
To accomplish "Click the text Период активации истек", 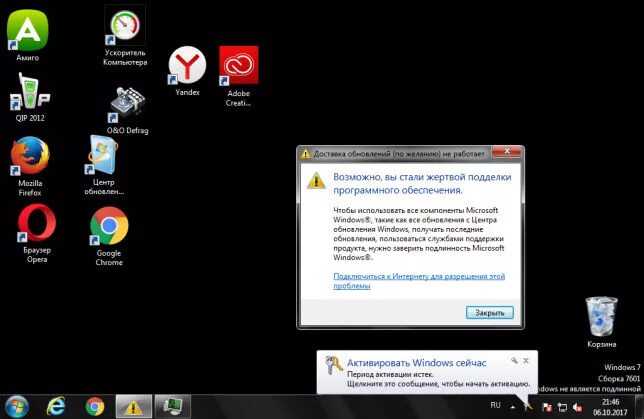I will point(390,375).
